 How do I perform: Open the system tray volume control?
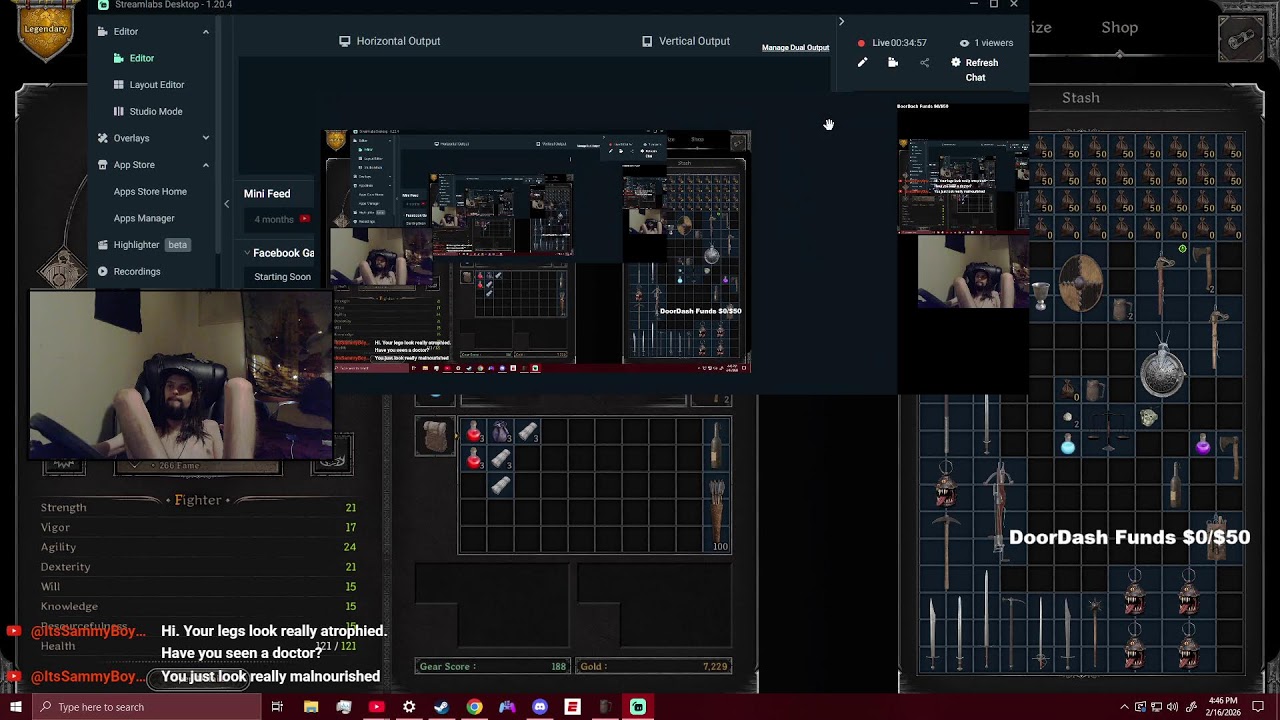tap(1172, 707)
